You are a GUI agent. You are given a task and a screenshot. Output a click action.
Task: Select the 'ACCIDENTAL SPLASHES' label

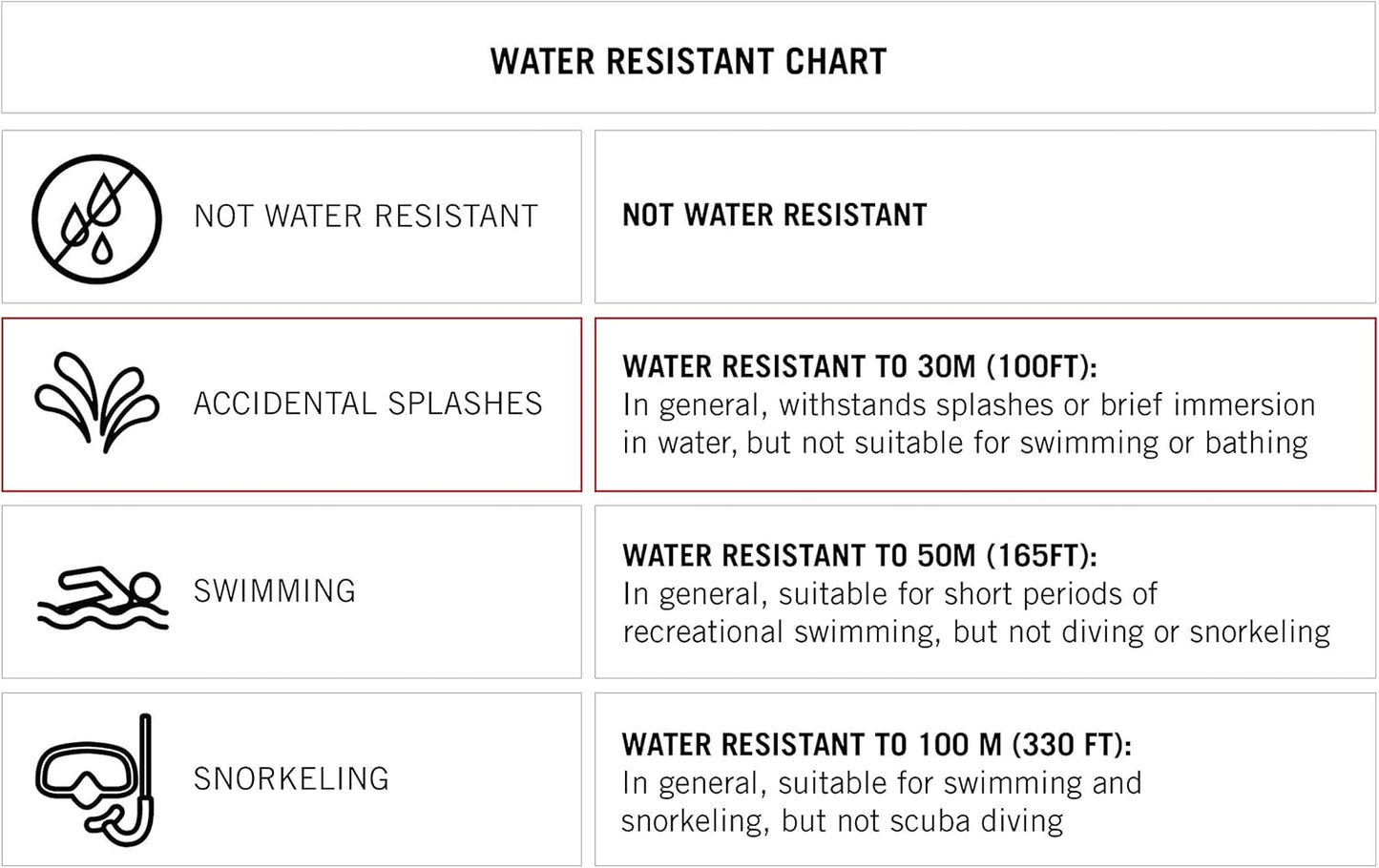pos(367,403)
